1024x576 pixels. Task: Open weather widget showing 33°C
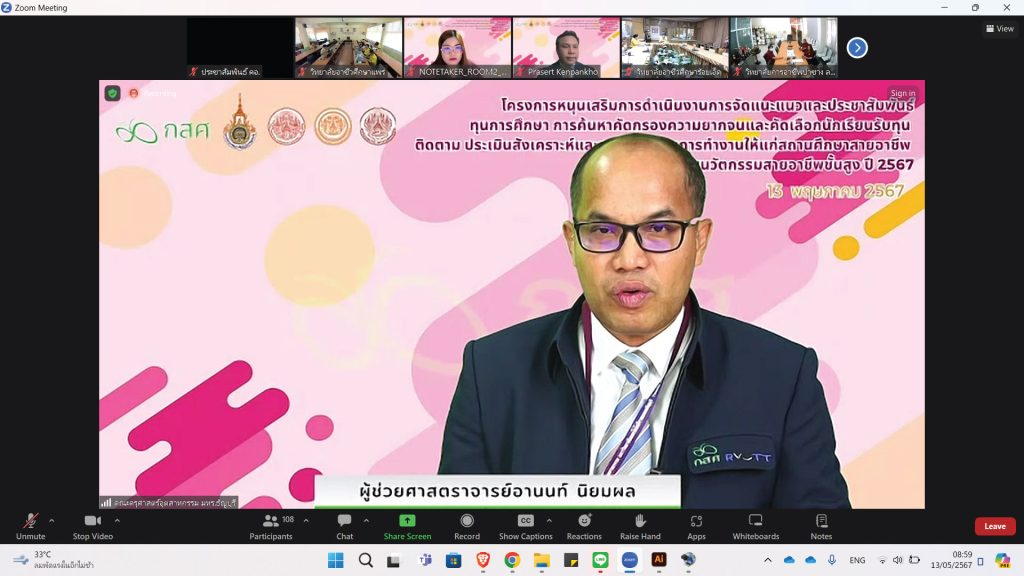(x=54, y=560)
